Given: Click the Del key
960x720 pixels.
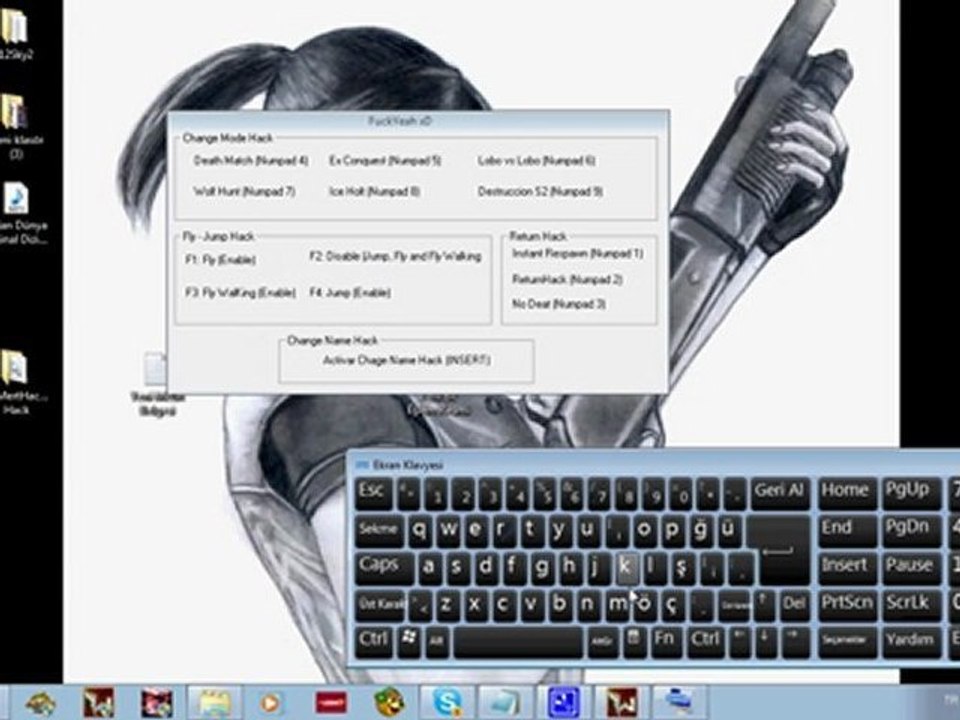Looking at the screenshot, I should (x=794, y=606).
